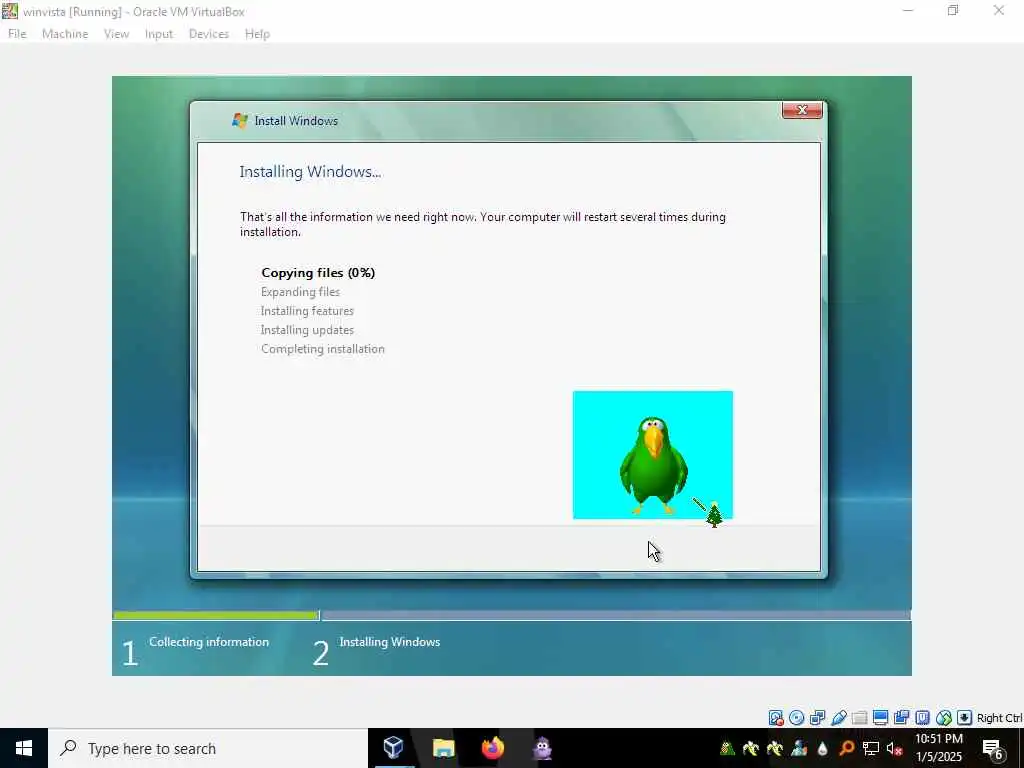Open the Devices menu
Viewport: 1024px width, 768px height.
[208, 34]
